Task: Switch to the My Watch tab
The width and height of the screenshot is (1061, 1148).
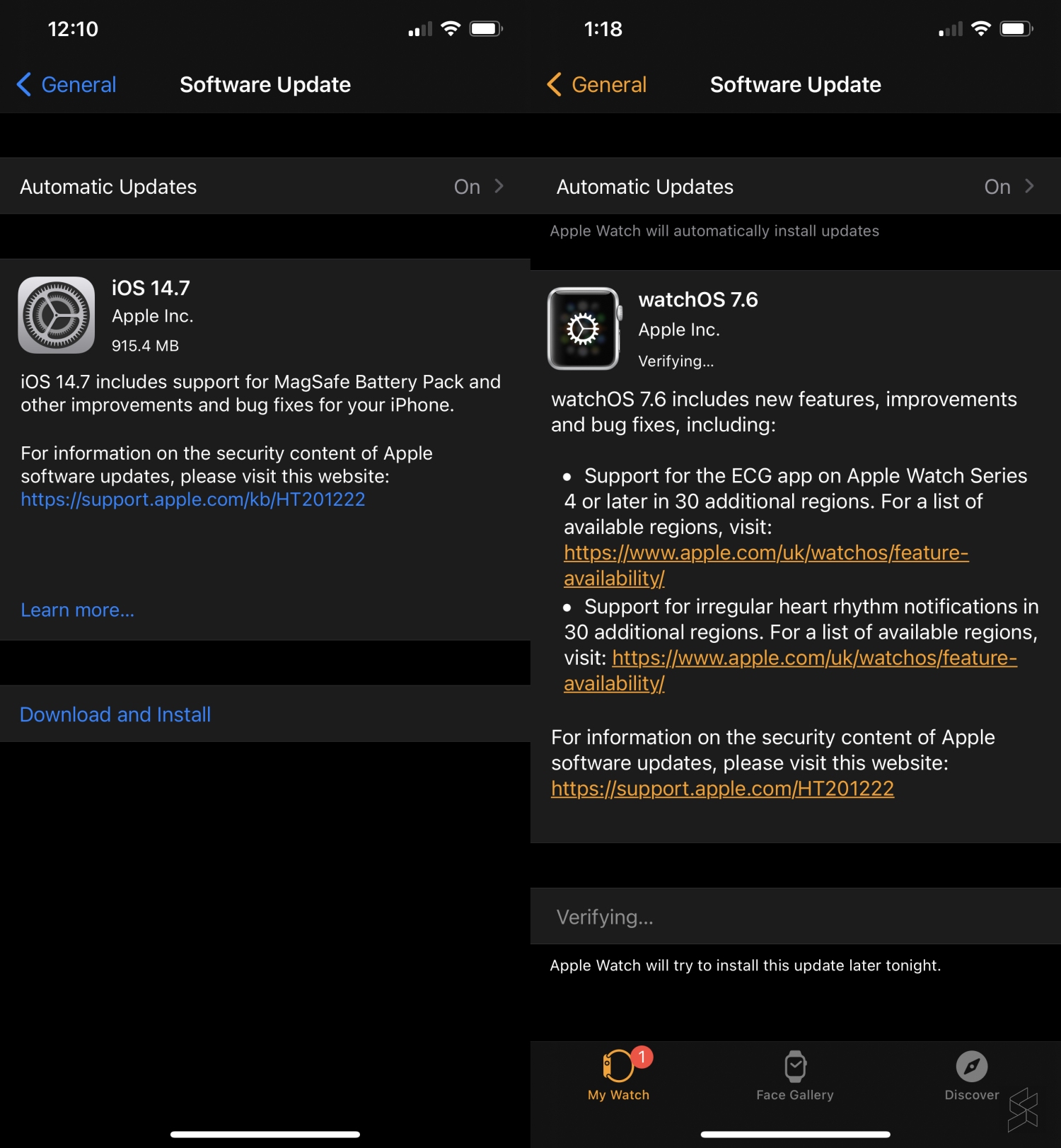Action: [619, 1075]
